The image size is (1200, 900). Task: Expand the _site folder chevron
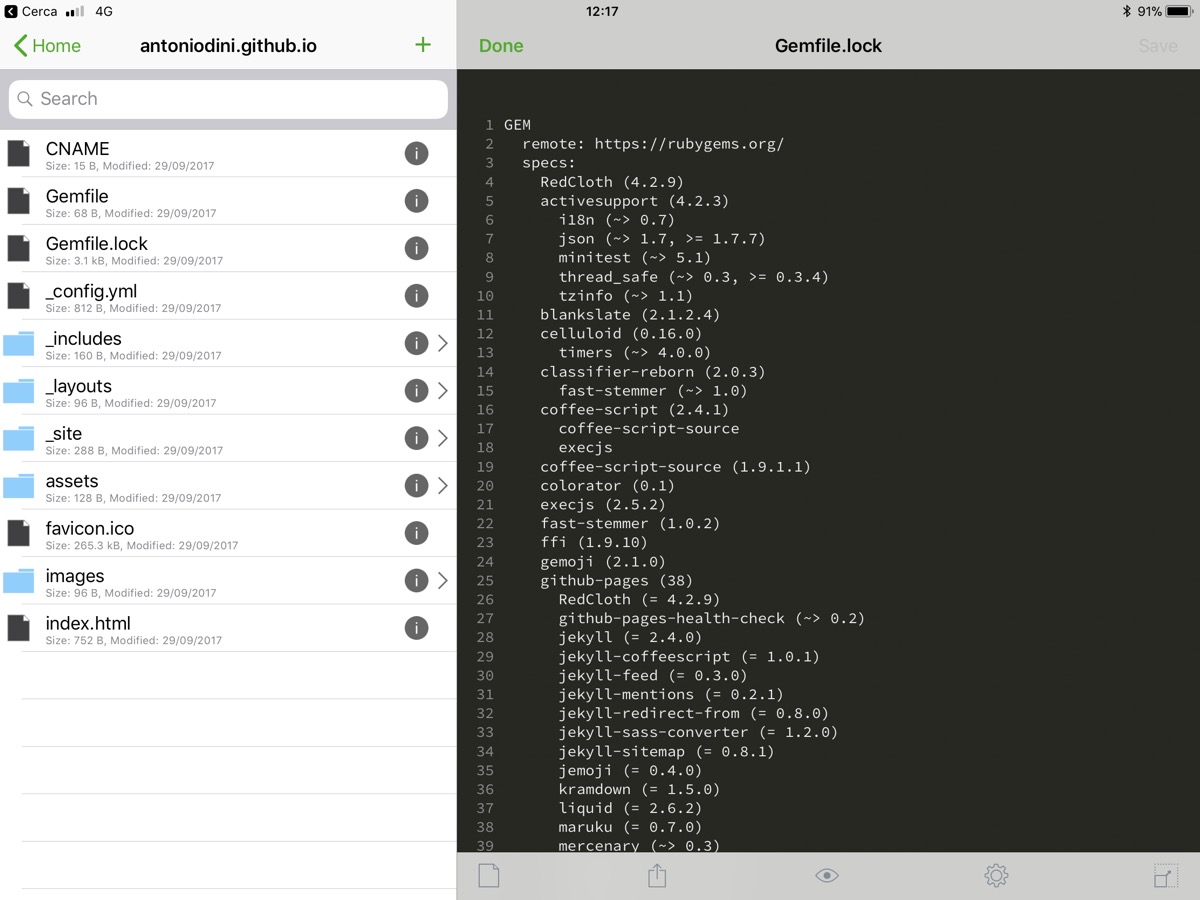click(x=443, y=438)
